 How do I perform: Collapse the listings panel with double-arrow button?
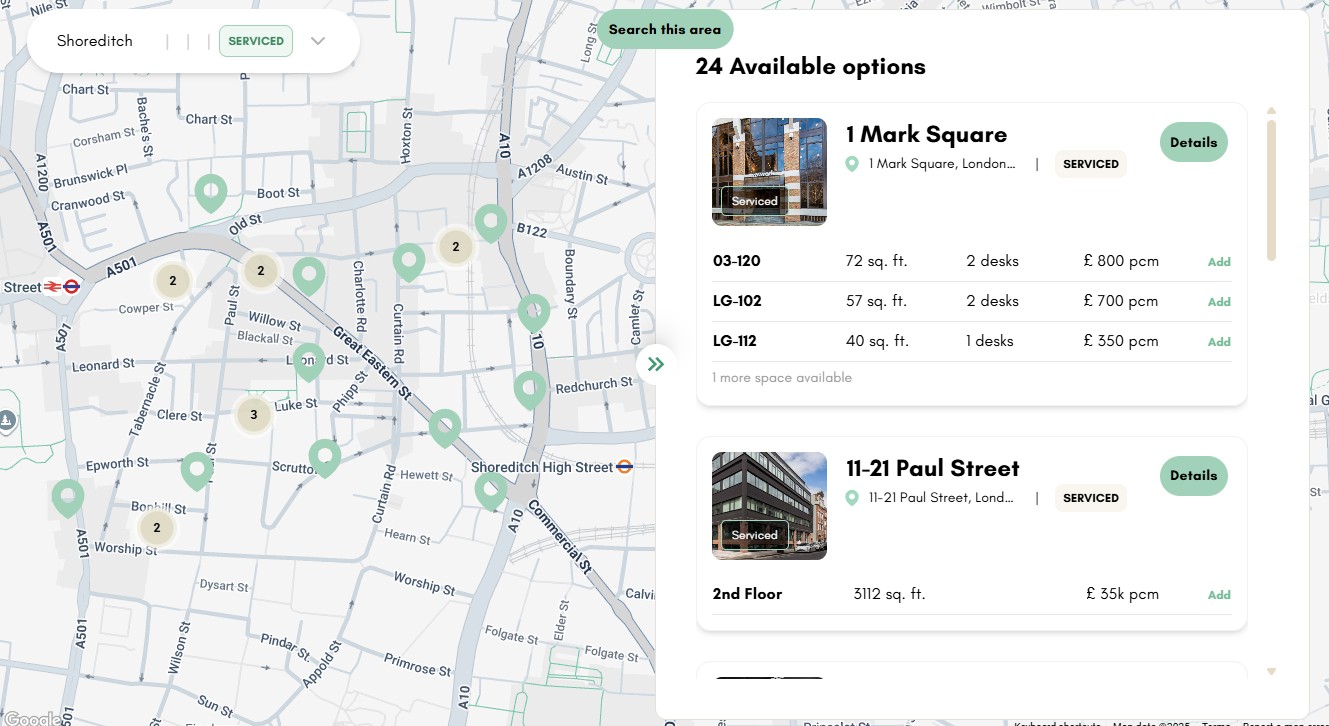click(656, 364)
